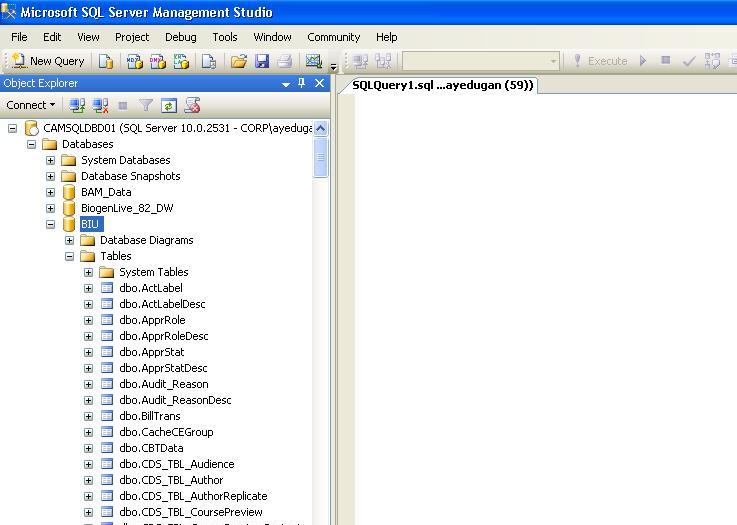Open the Window menu

[273, 37]
